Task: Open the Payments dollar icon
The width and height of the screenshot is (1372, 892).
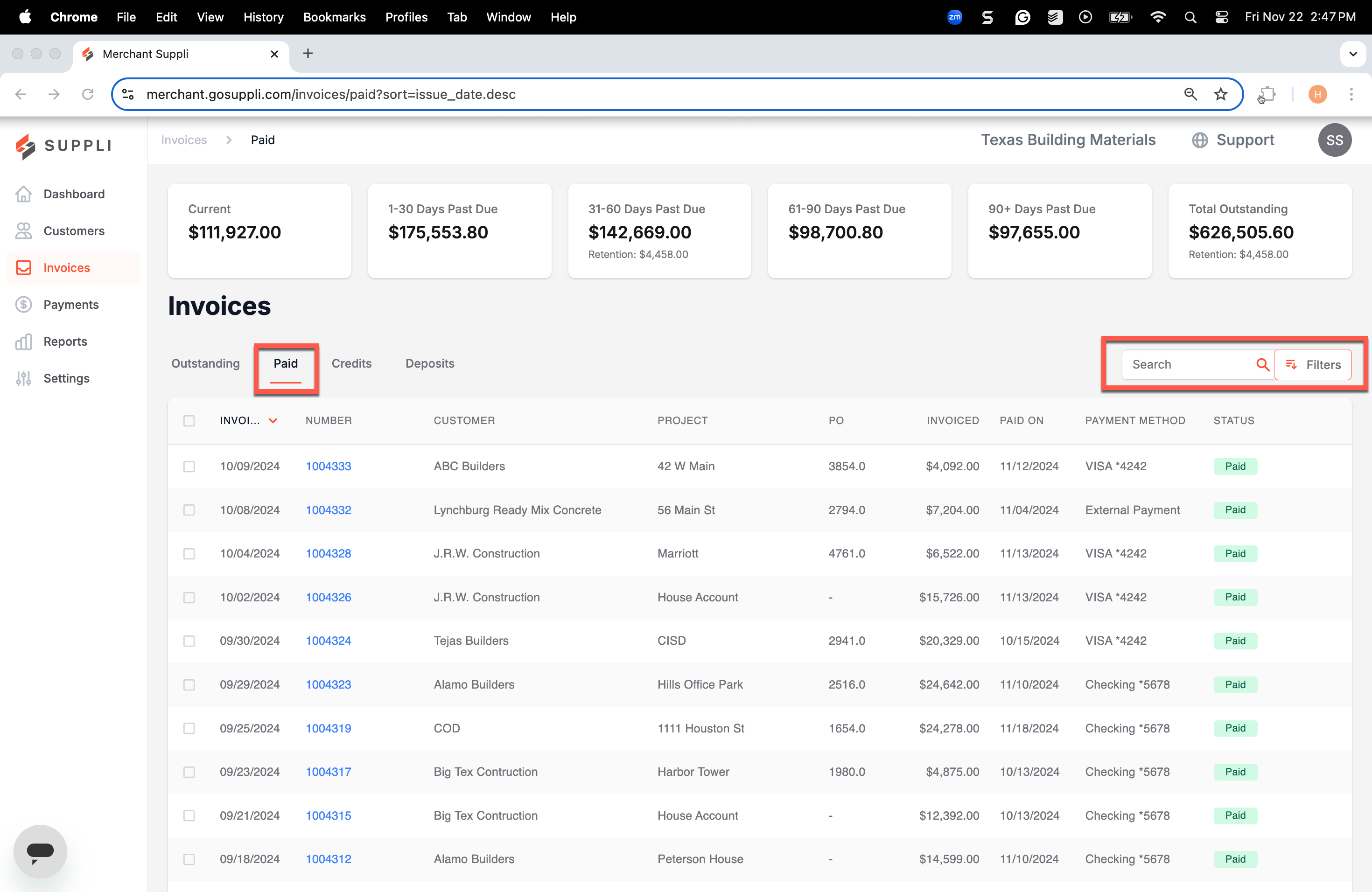Action: pyautogui.click(x=24, y=305)
